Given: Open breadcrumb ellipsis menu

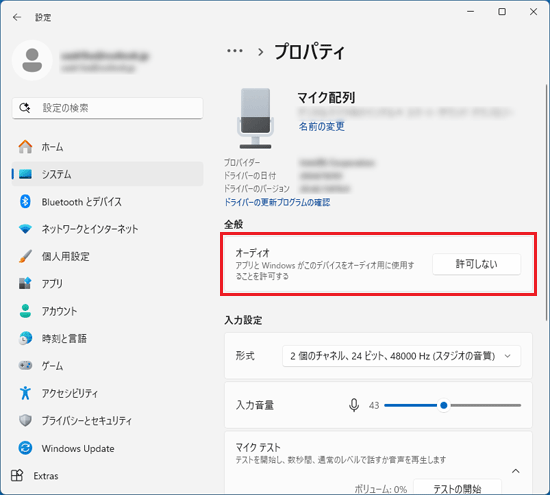Looking at the screenshot, I should [235, 51].
